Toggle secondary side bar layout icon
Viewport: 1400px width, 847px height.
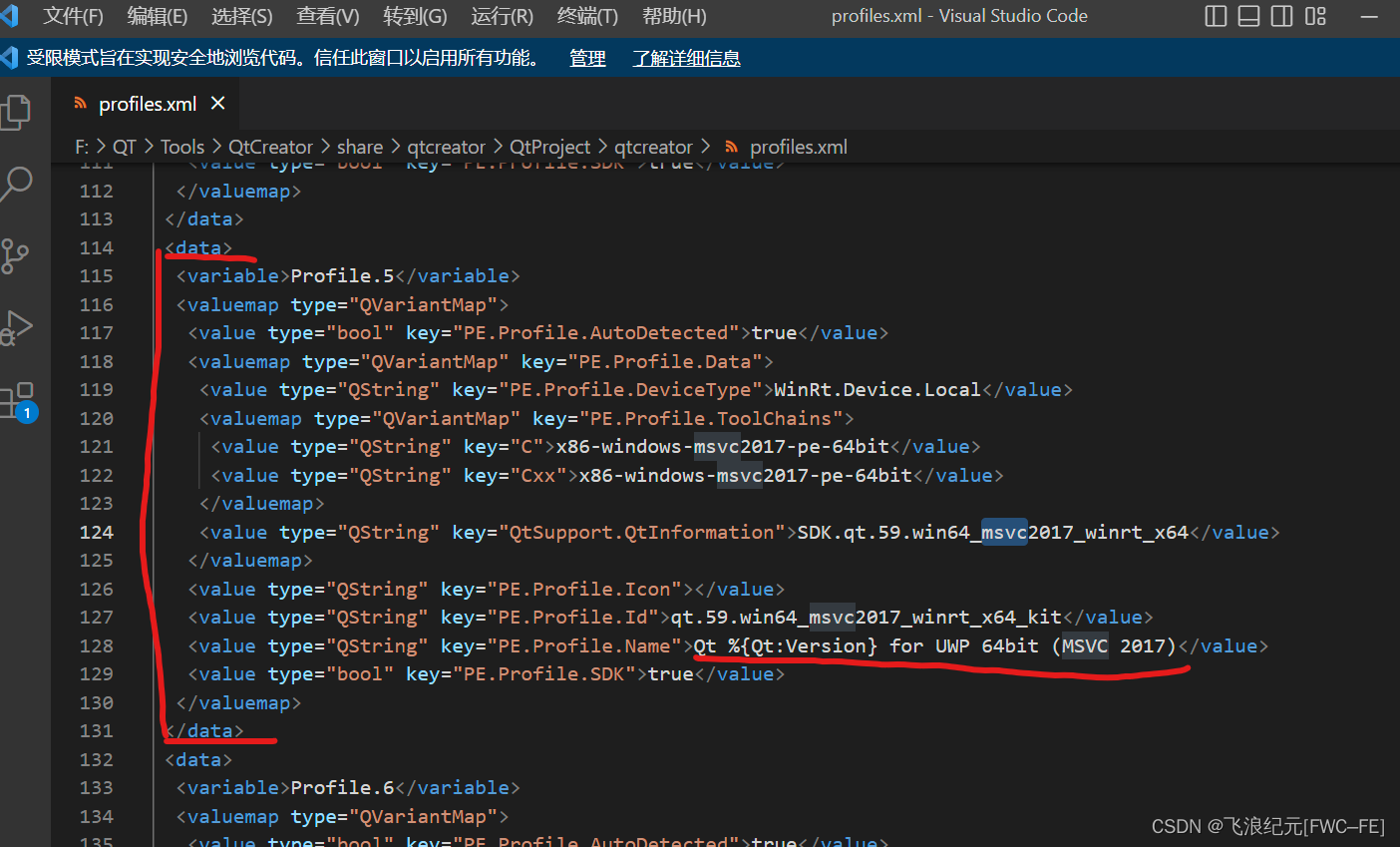coord(1282,16)
